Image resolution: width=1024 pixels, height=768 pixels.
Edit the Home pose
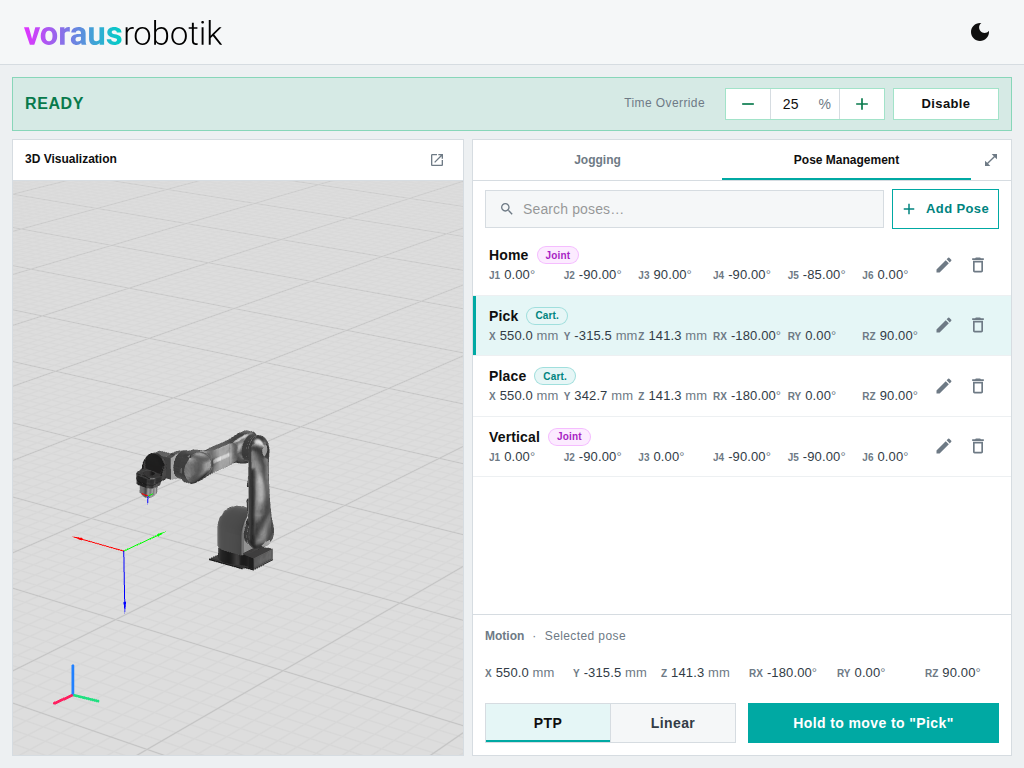(944, 265)
